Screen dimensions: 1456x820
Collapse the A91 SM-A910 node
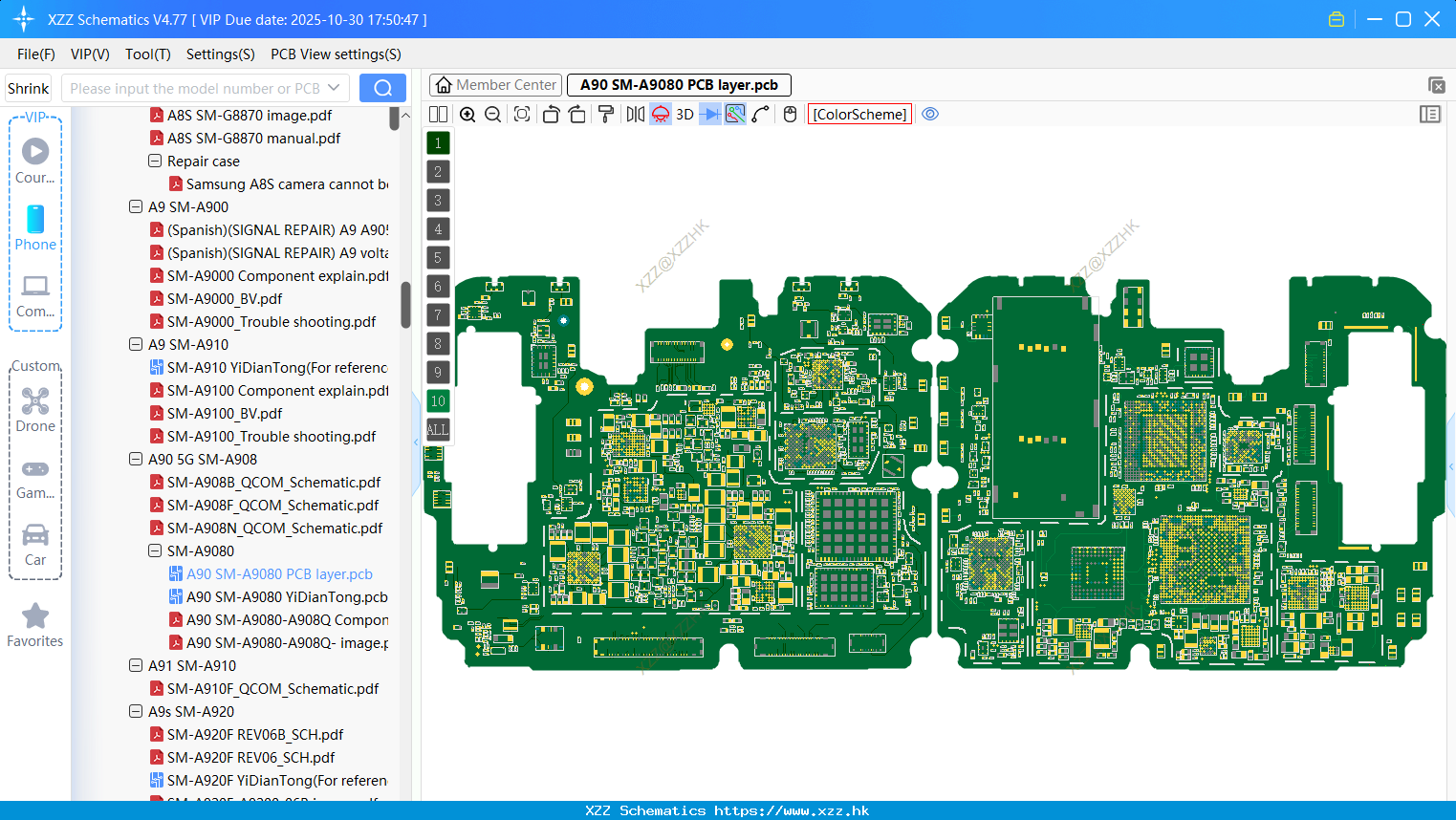[136, 665]
